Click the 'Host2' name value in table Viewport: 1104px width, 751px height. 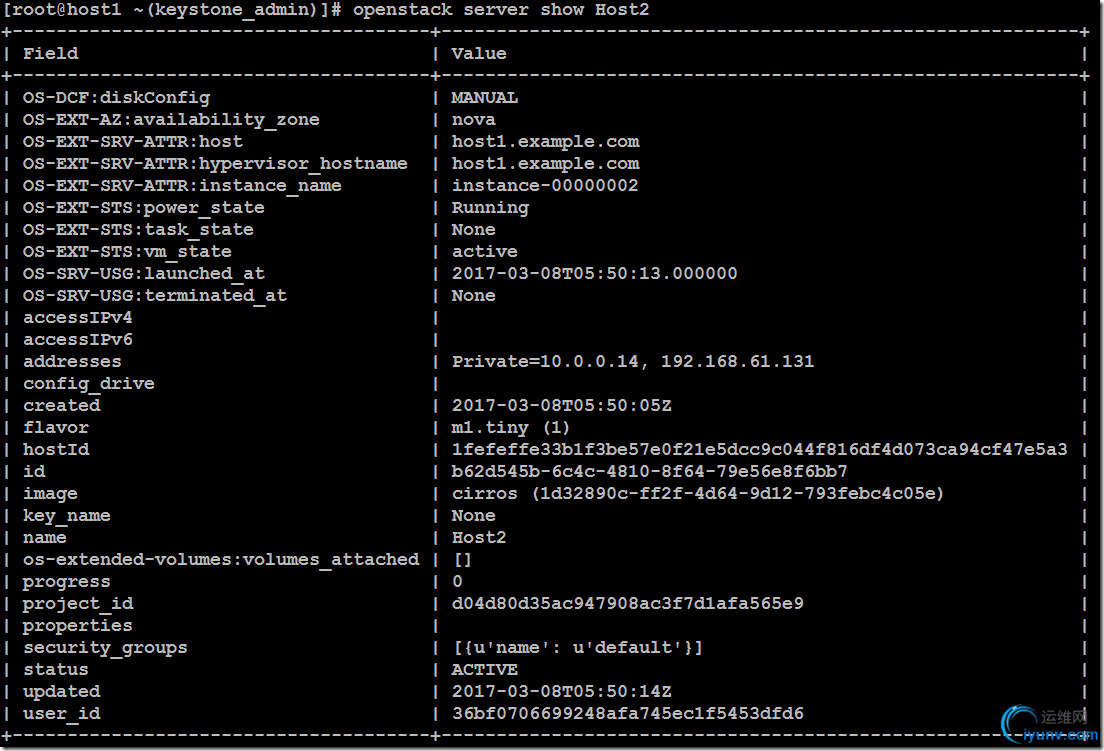pyautogui.click(x=479, y=537)
